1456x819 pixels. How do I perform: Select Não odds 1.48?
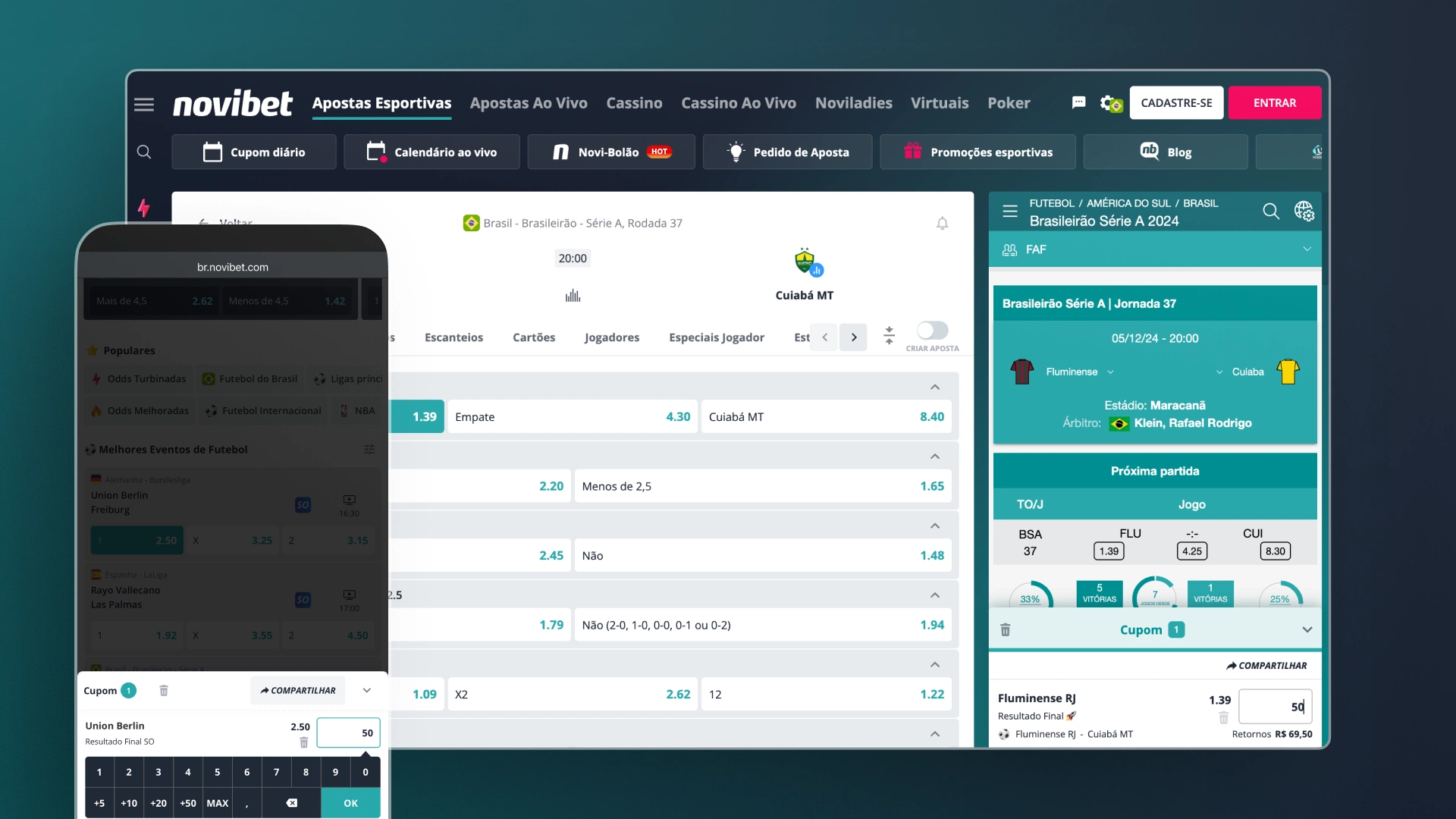[763, 556]
